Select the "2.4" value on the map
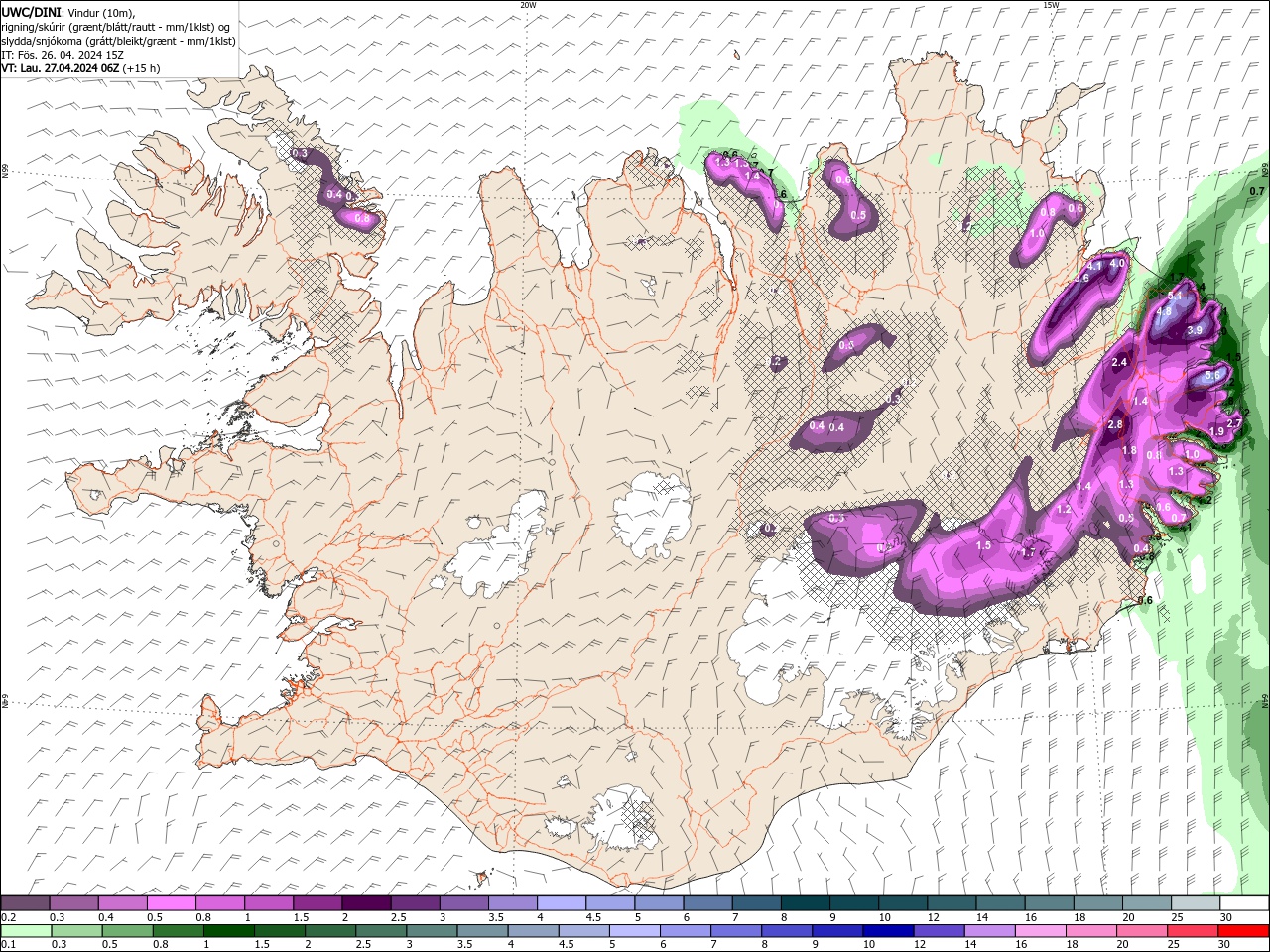Image resolution: width=1270 pixels, height=952 pixels. point(1120,363)
